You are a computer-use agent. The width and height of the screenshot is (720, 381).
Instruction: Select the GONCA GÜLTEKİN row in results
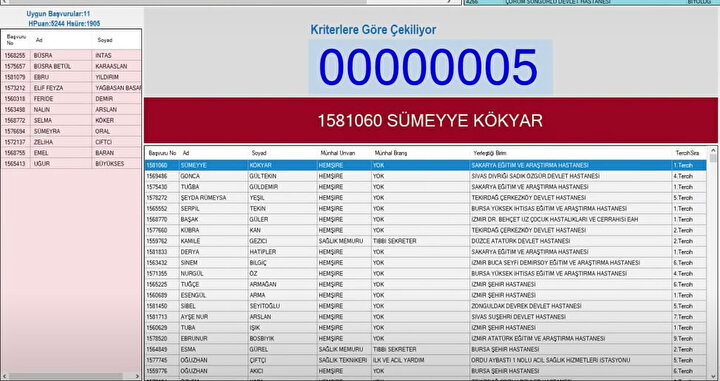pos(426,176)
